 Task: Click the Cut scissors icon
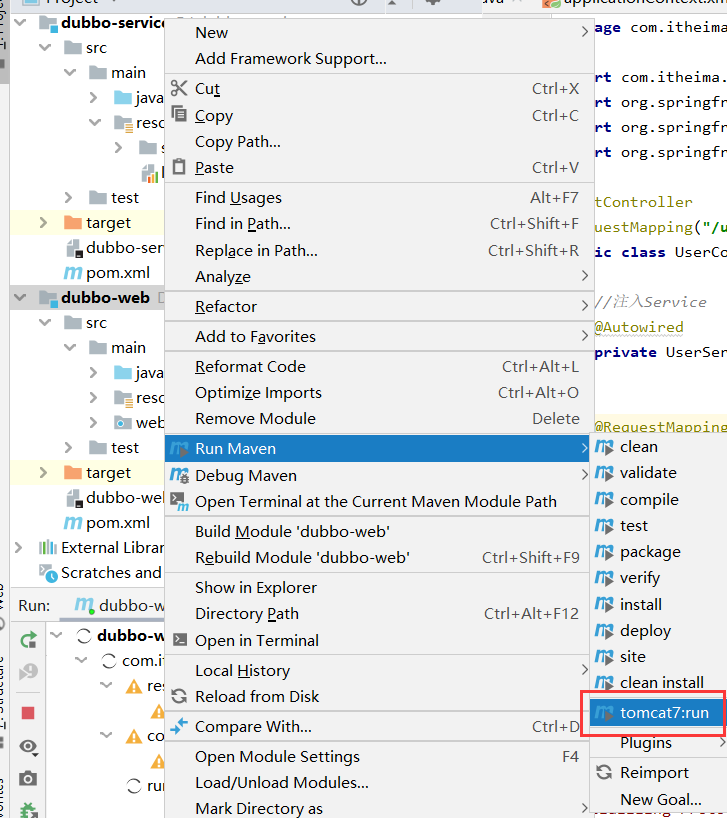tap(179, 88)
